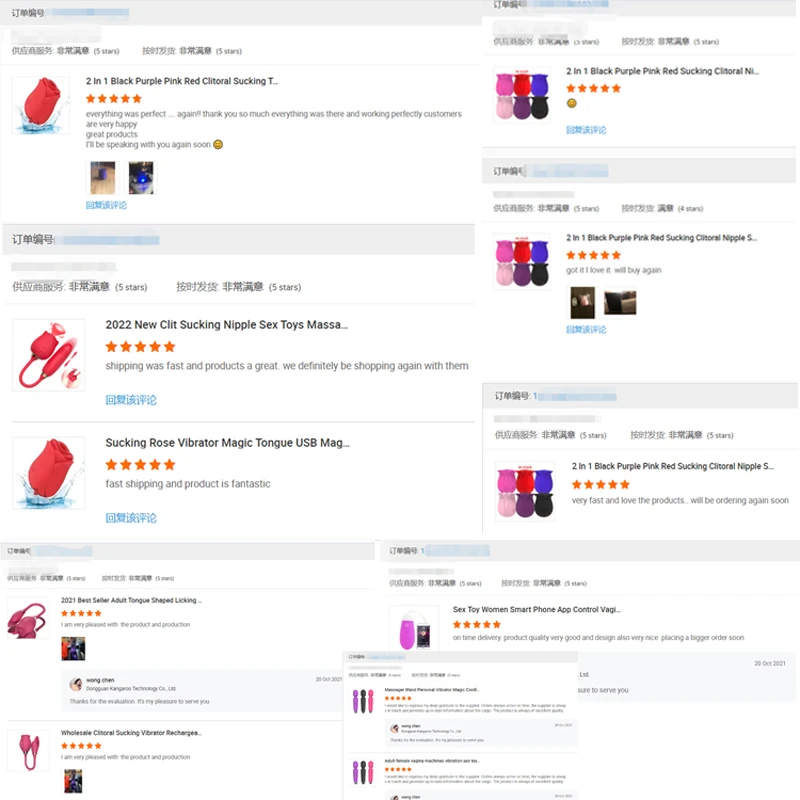Open the 'Sucking Rose Vibrator Magic Tongue' product title
Image resolution: width=800 pixels, height=800 pixels.
228,442
